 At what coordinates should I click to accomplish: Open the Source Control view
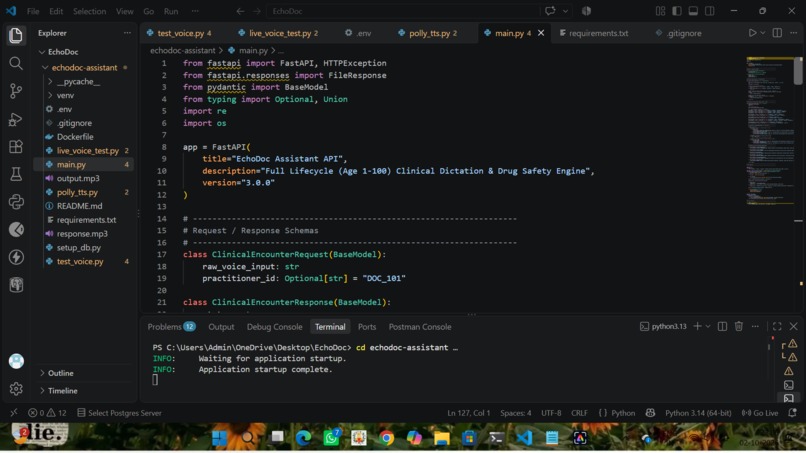pos(16,91)
